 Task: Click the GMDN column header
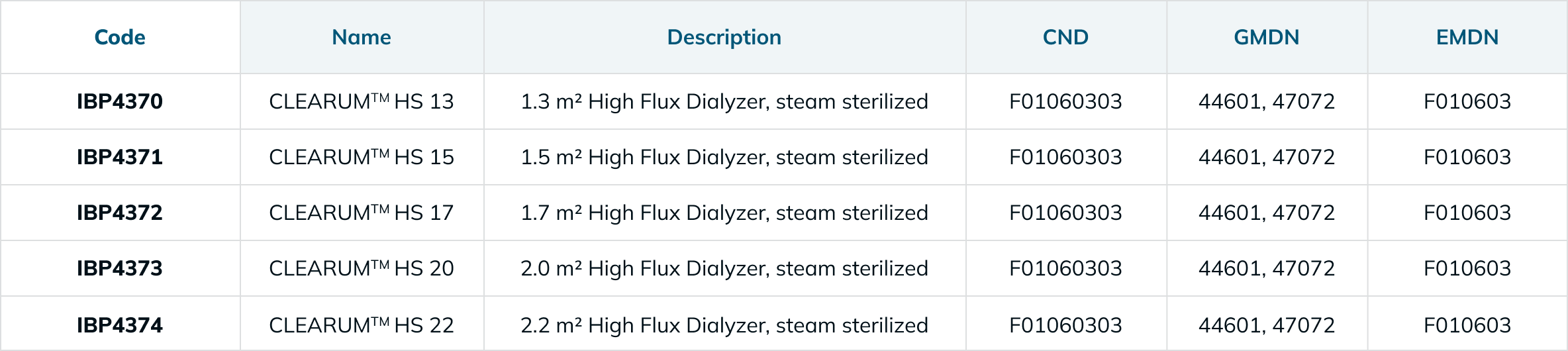coord(1267,37)
